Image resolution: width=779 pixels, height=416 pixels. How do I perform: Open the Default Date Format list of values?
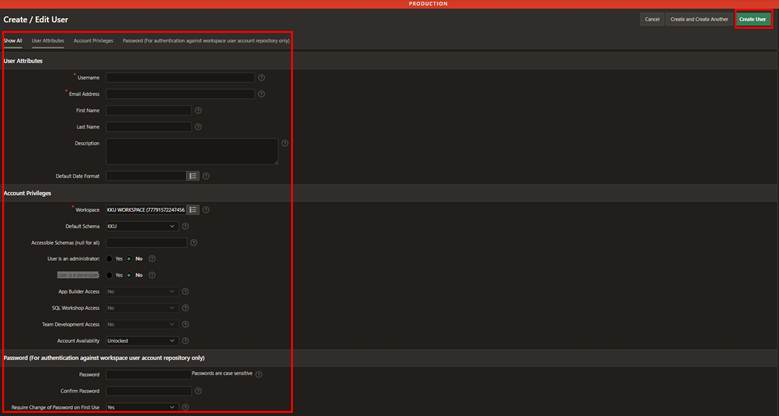pos(193,176)
